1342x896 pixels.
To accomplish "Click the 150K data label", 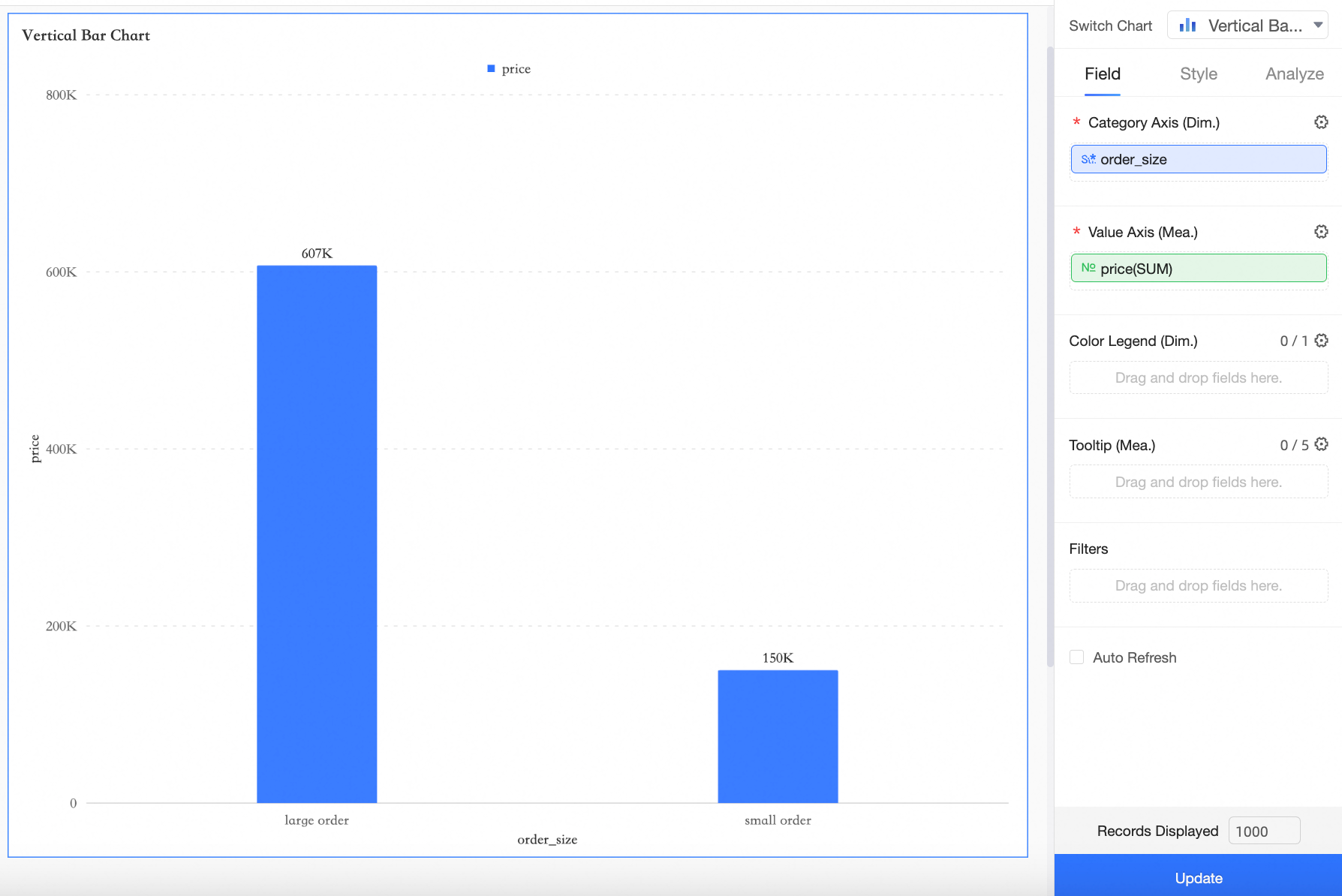I will (778, 658).
